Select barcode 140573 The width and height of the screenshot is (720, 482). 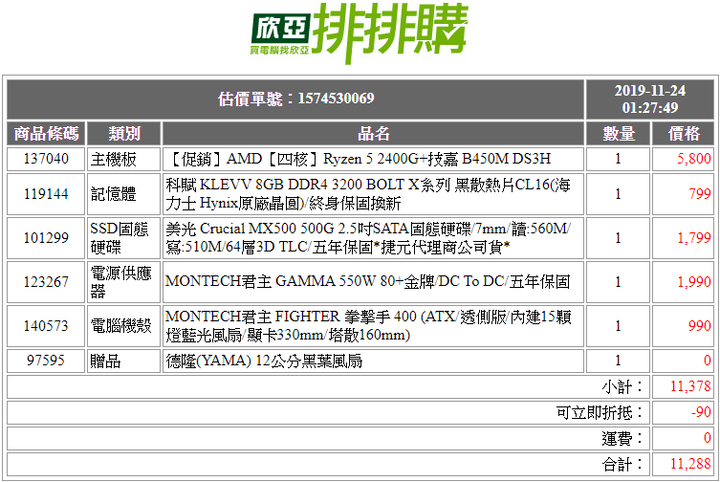(x=46, y=326)
